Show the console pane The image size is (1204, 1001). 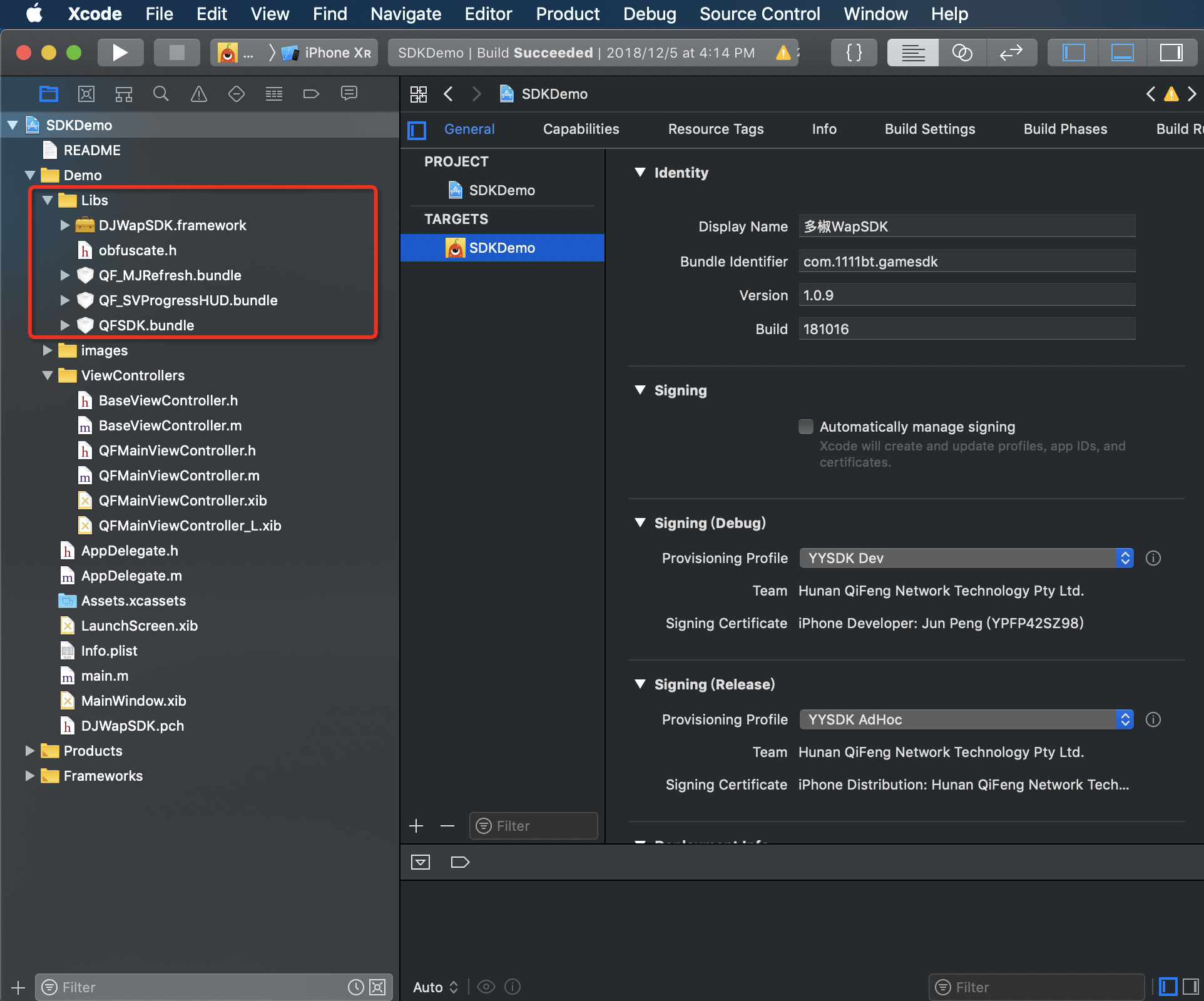click(1191, 987)
